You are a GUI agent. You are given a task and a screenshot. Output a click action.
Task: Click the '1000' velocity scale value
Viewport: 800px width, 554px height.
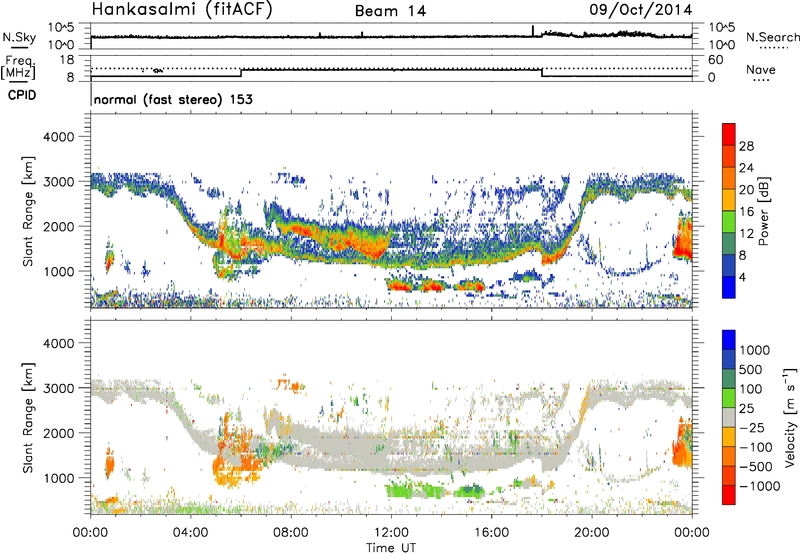[755, 350]
